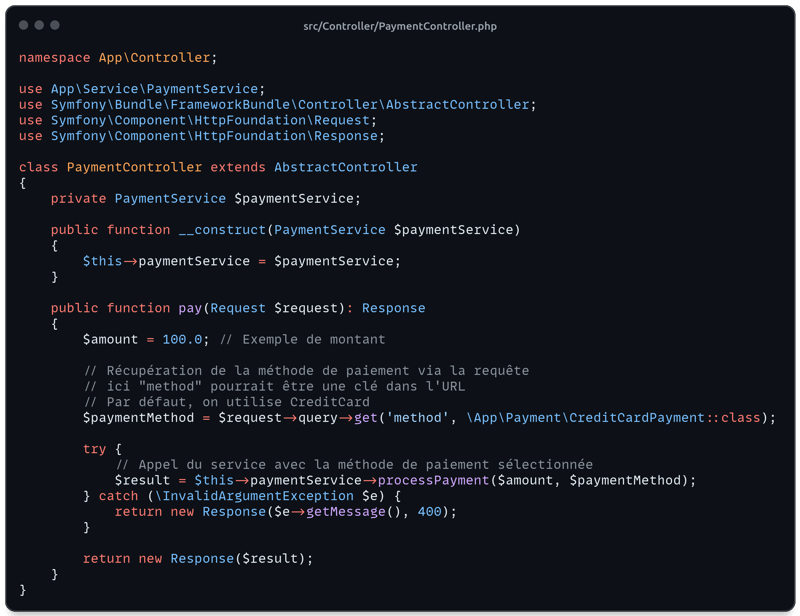800x616 pixels.
Task: Click the number literal 100.0
Action: tap(182, 339)
